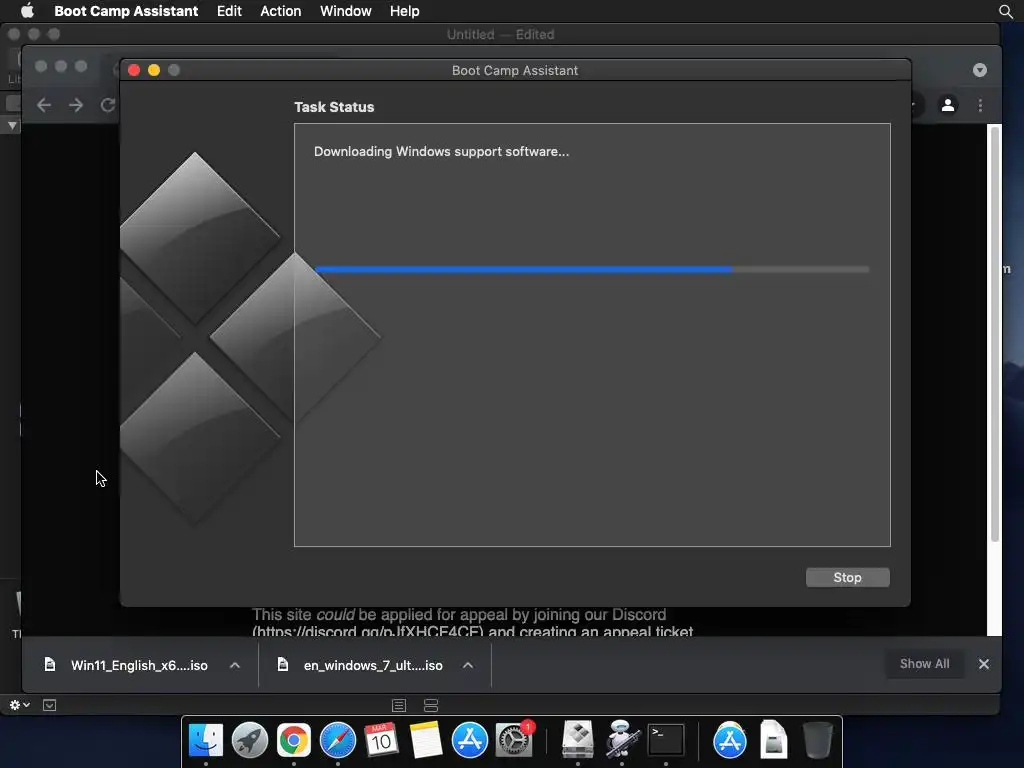Open the Window menu
This screenshot has height=768, width=1024.
pyautogui.click(x=345, y=11)
